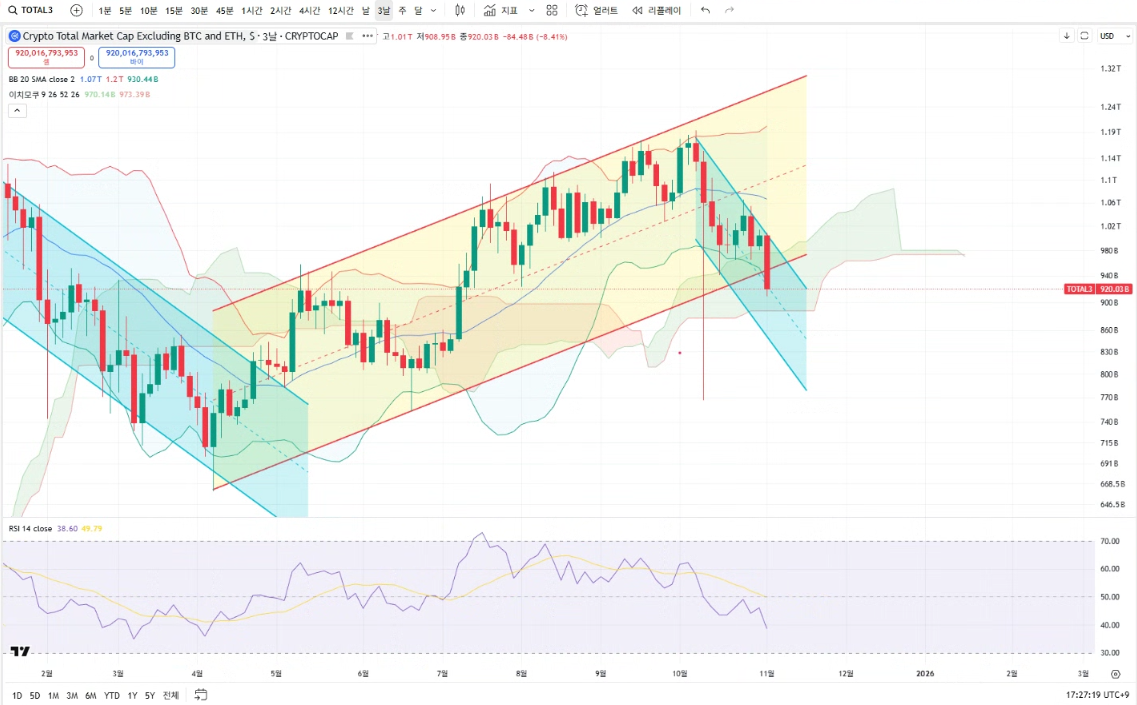Open time axis settings gear icon

click(x=1115, y=674)
